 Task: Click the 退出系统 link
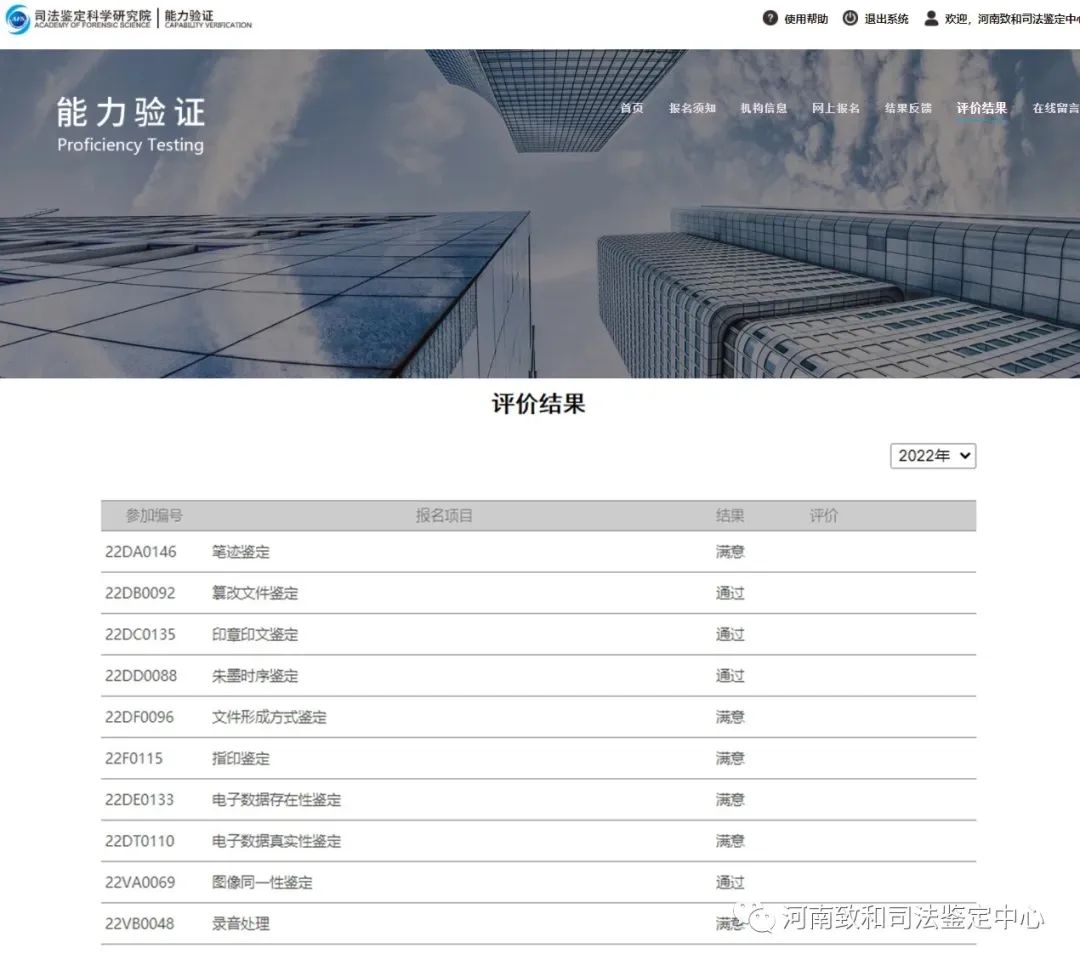886,19
